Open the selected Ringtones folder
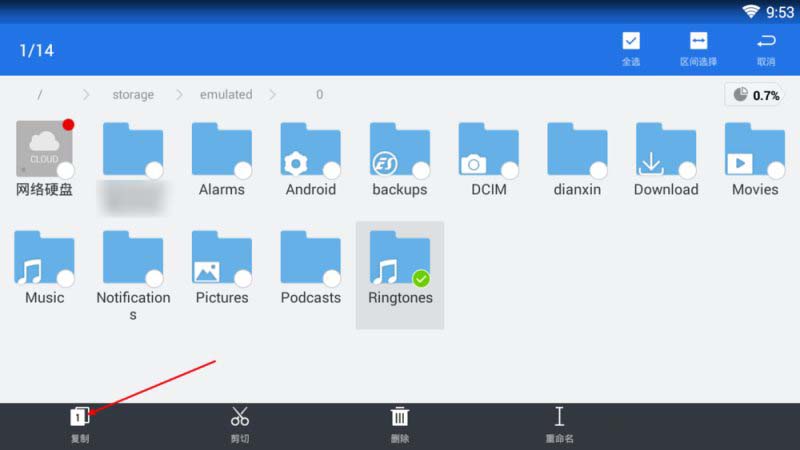 399,257
